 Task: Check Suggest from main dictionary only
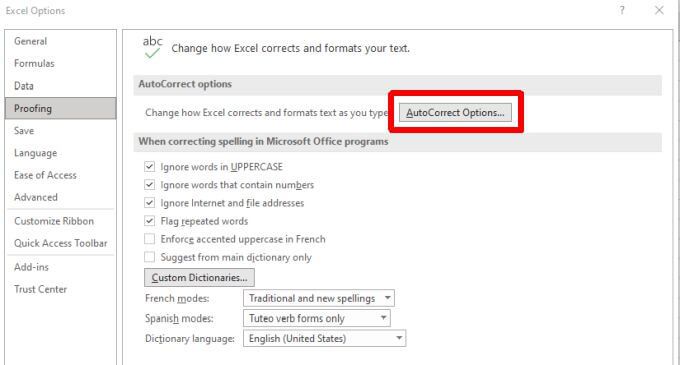150,257
